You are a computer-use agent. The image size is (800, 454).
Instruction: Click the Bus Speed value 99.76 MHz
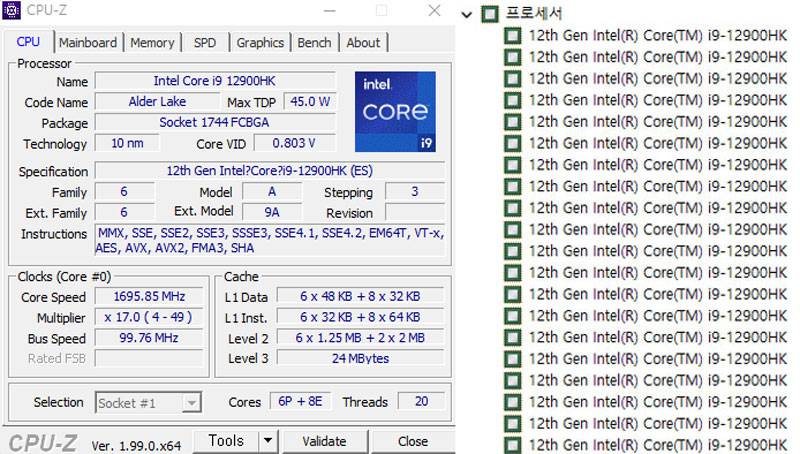[149, 338]
